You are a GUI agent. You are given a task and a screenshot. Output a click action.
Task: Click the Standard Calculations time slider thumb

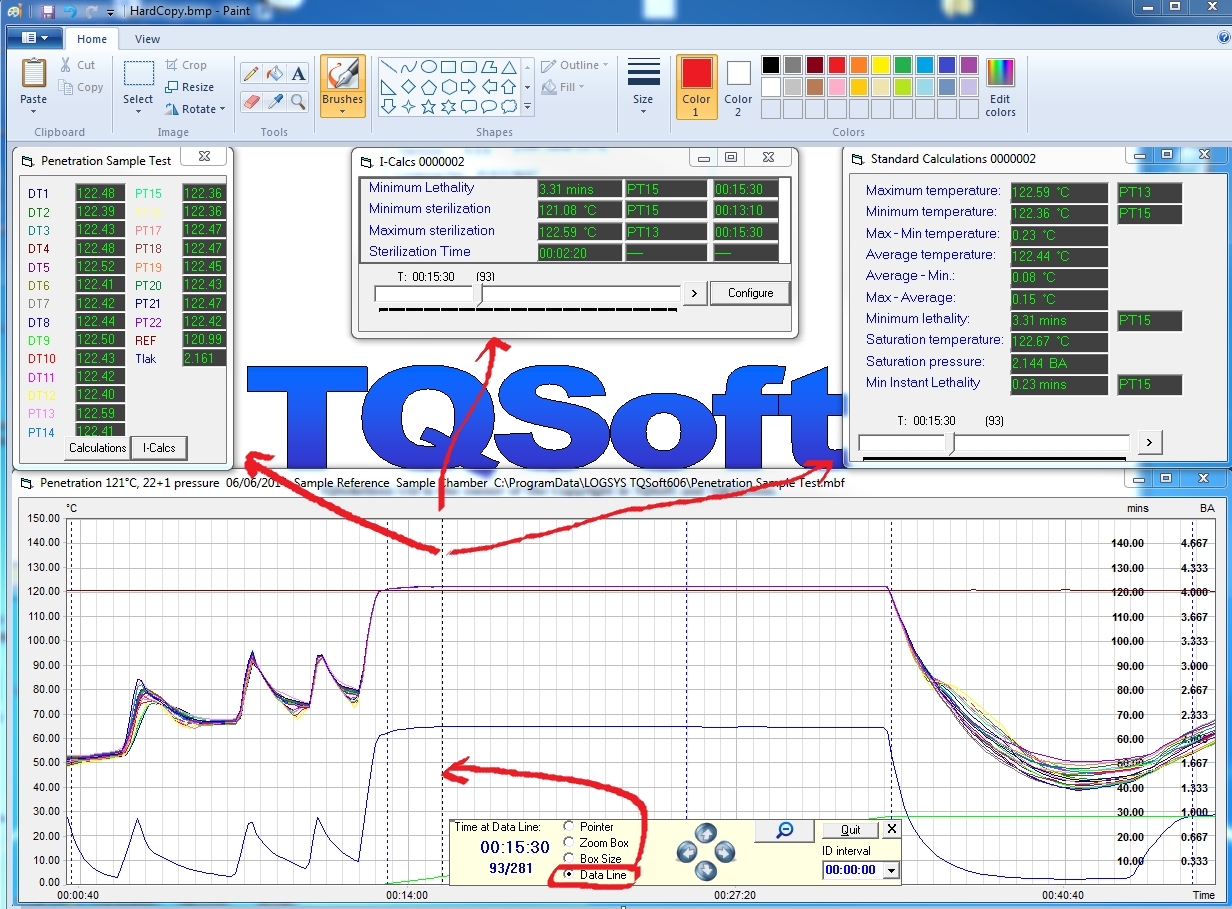click(950, 442)
